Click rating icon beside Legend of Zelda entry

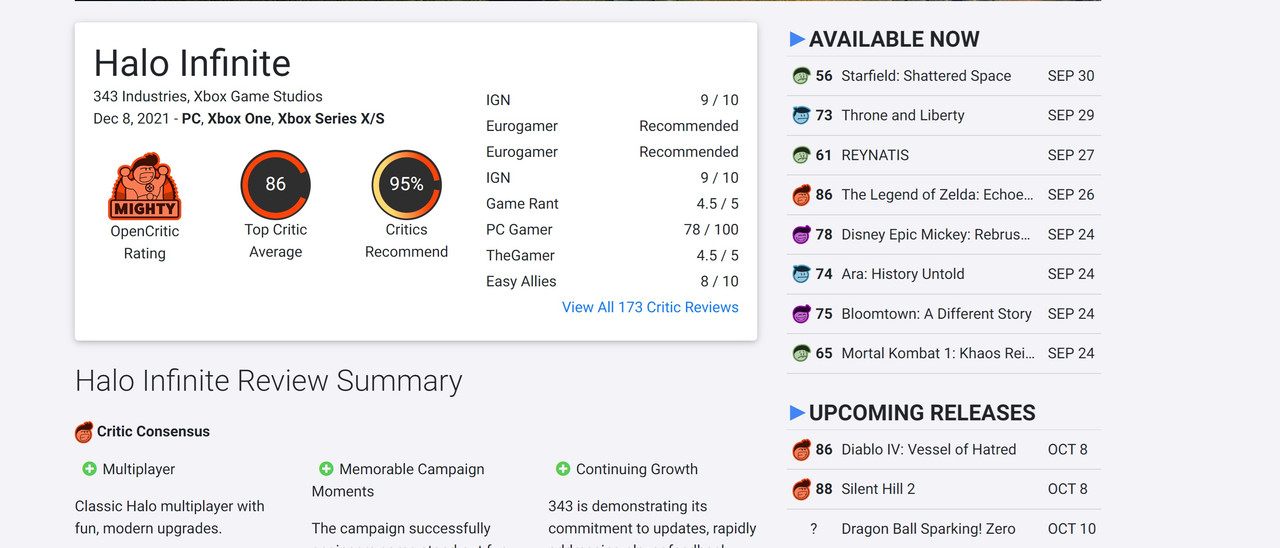801,195
